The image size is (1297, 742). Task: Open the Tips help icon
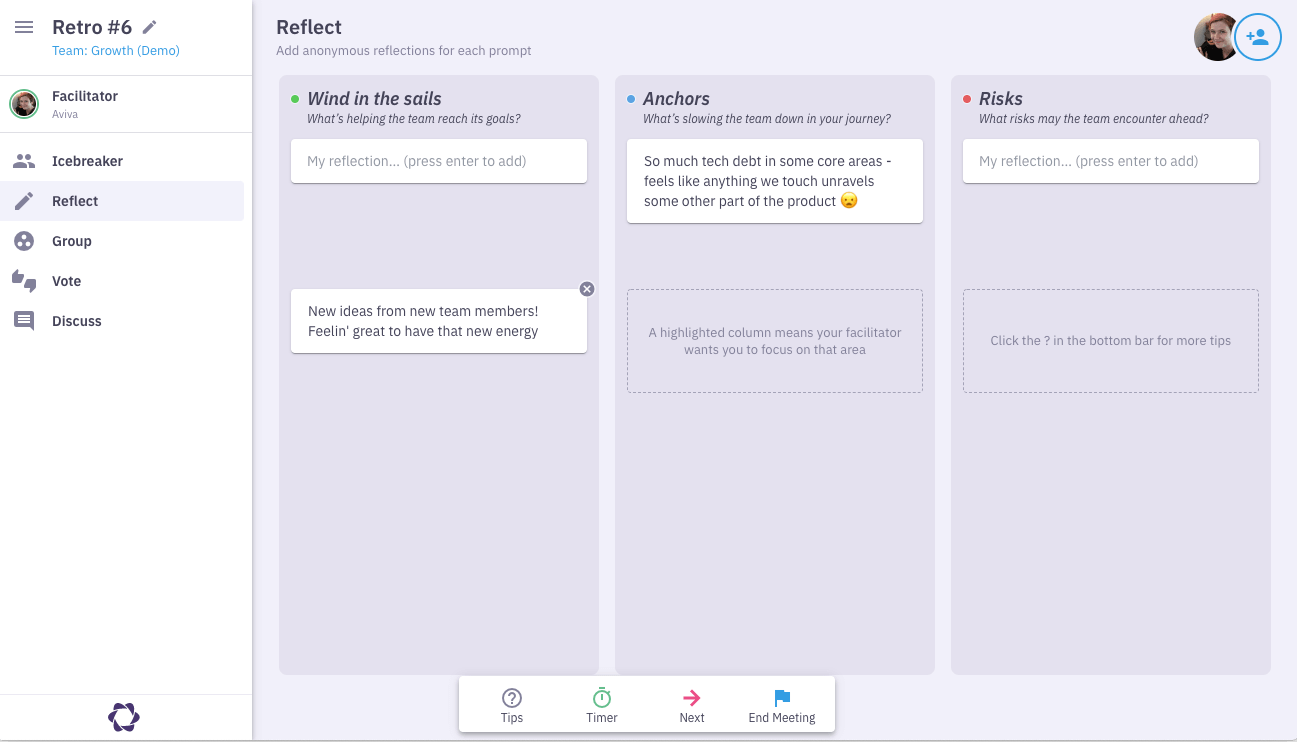pyautogui.click(x=512, y=704)
